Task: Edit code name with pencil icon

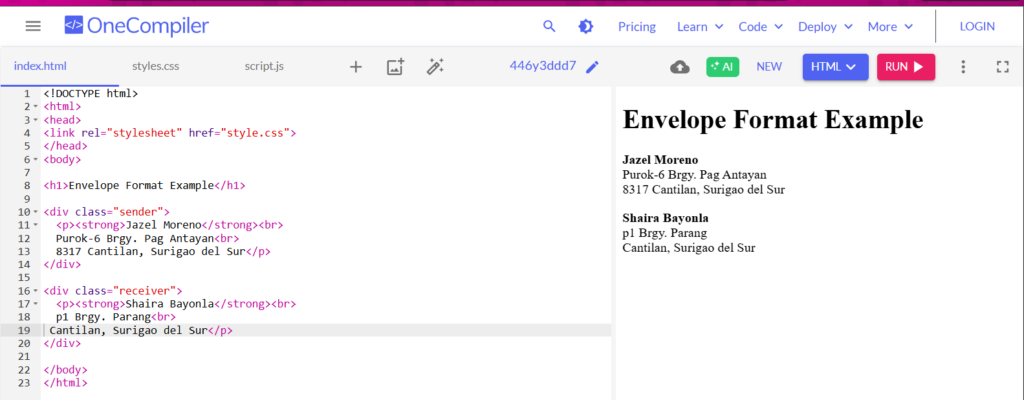Action: pos(593,67)
